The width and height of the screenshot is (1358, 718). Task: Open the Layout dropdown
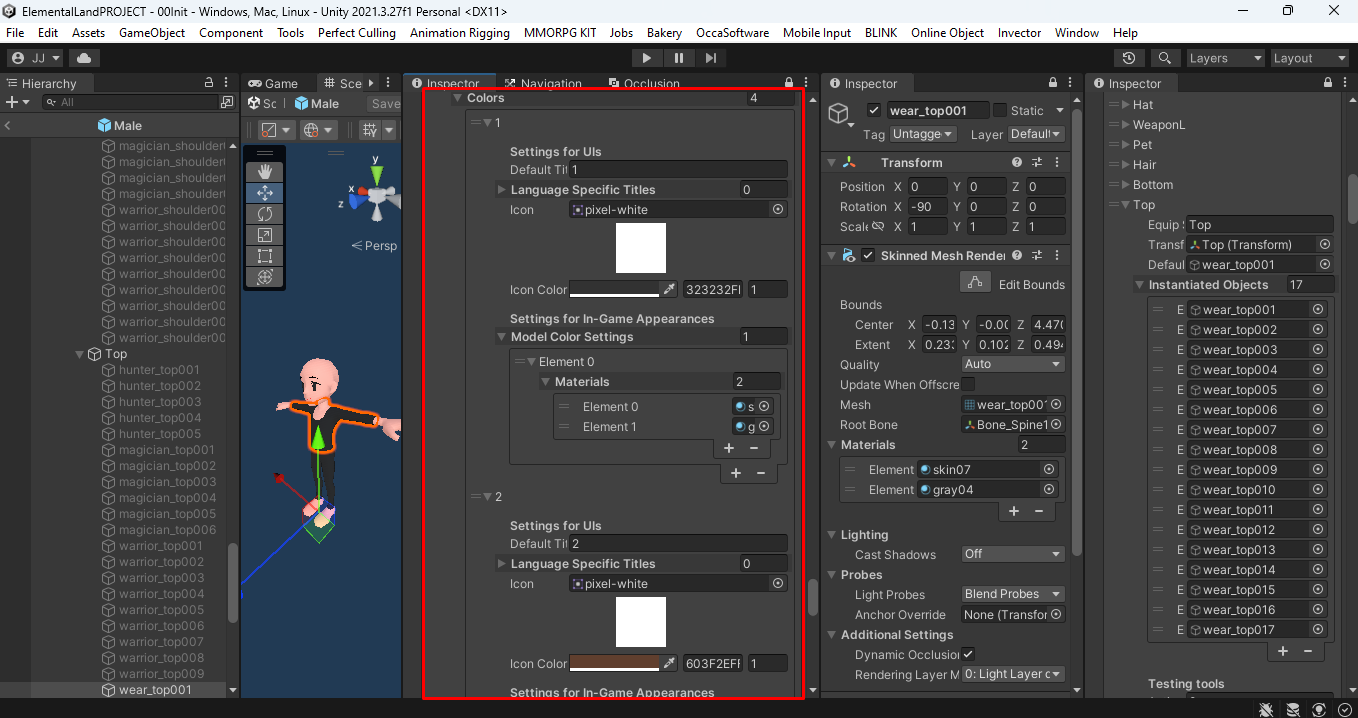pyautogui.click(x=1308, y=57)
